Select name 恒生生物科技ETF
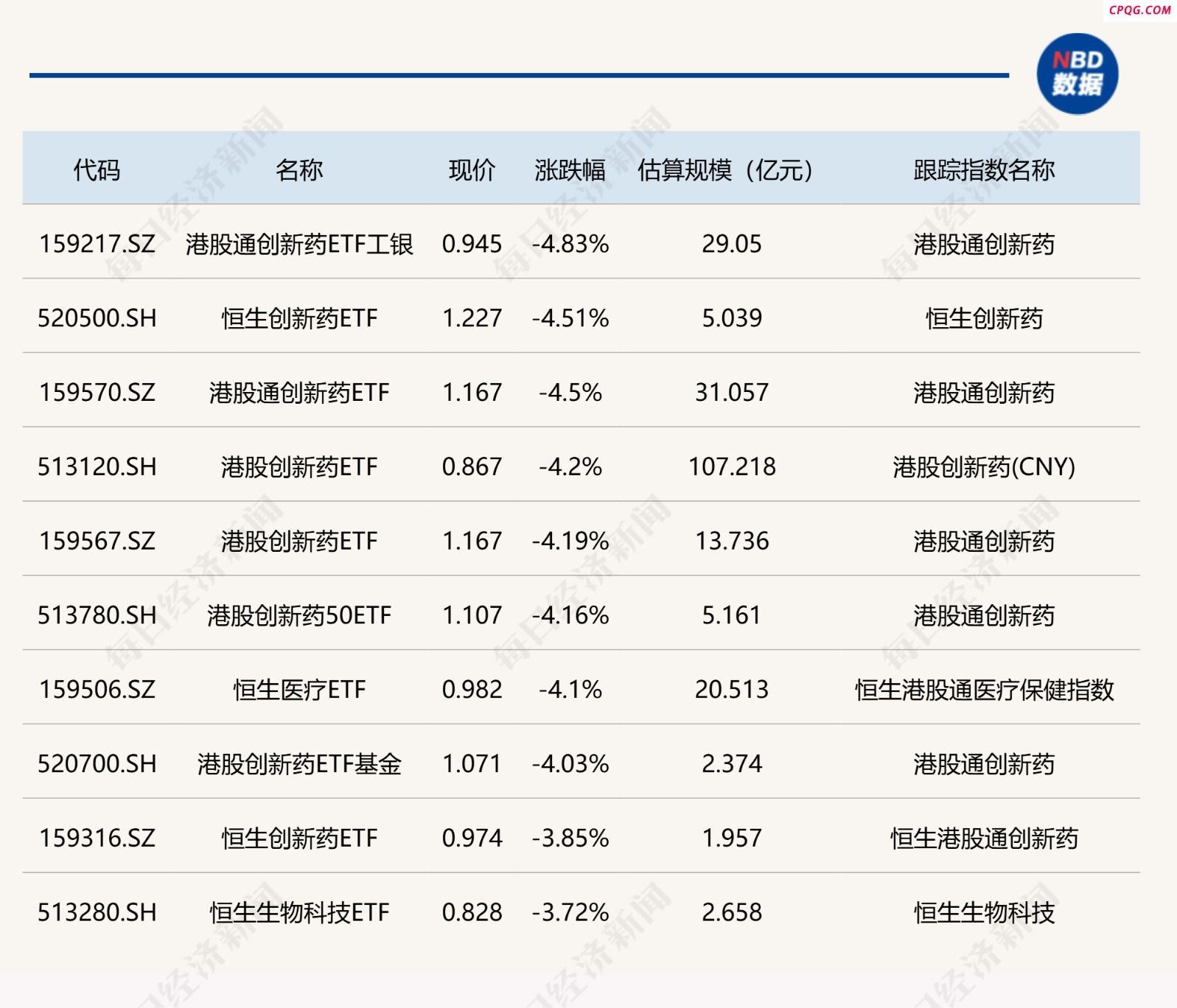The image size is (1177, 1008). click(299, 913)
